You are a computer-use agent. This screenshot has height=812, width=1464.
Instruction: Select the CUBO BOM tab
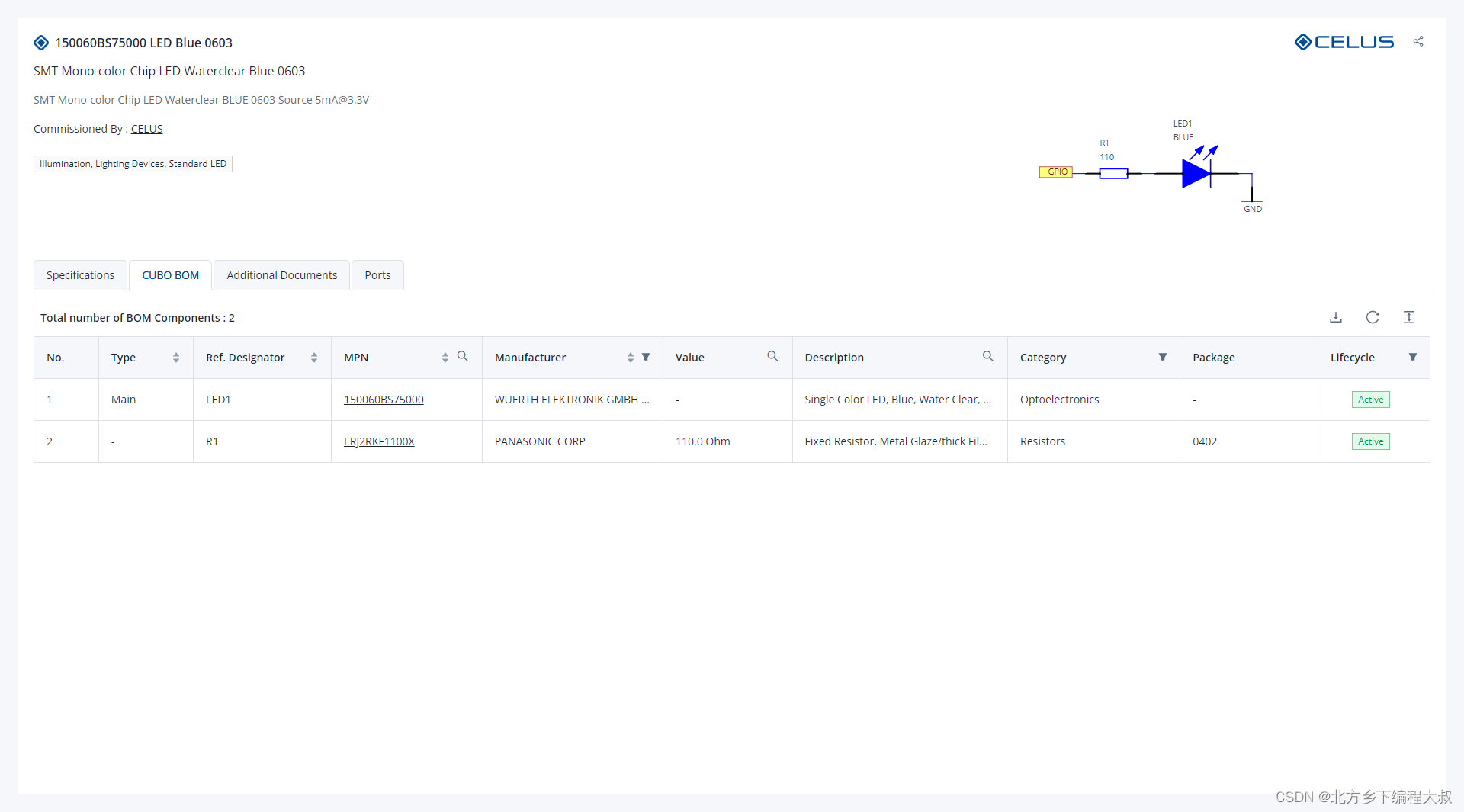(x=170, y=275)
